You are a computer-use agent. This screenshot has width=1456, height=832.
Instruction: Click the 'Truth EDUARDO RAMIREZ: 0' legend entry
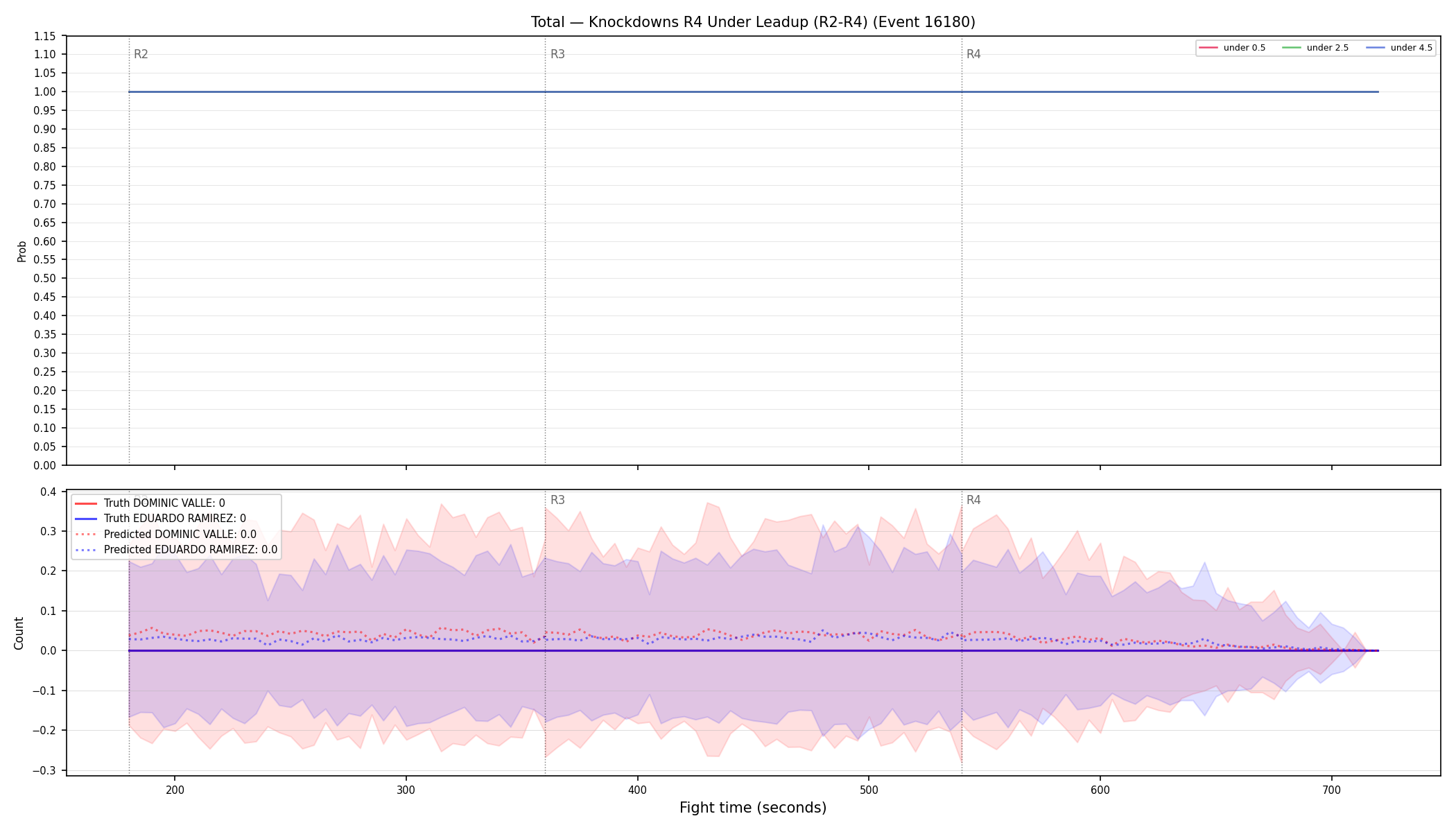coord(160,519)
